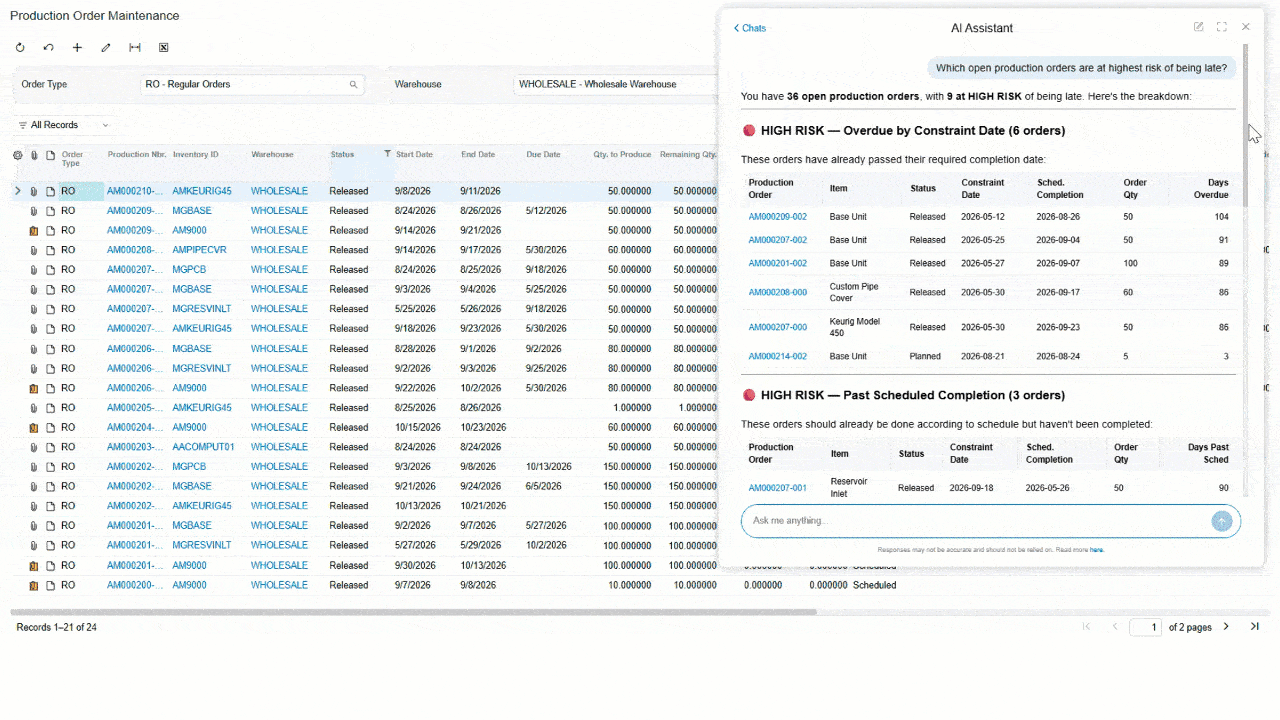Click the attachments paperclip column header
The image size is (1280, 720).
(34, 155)
